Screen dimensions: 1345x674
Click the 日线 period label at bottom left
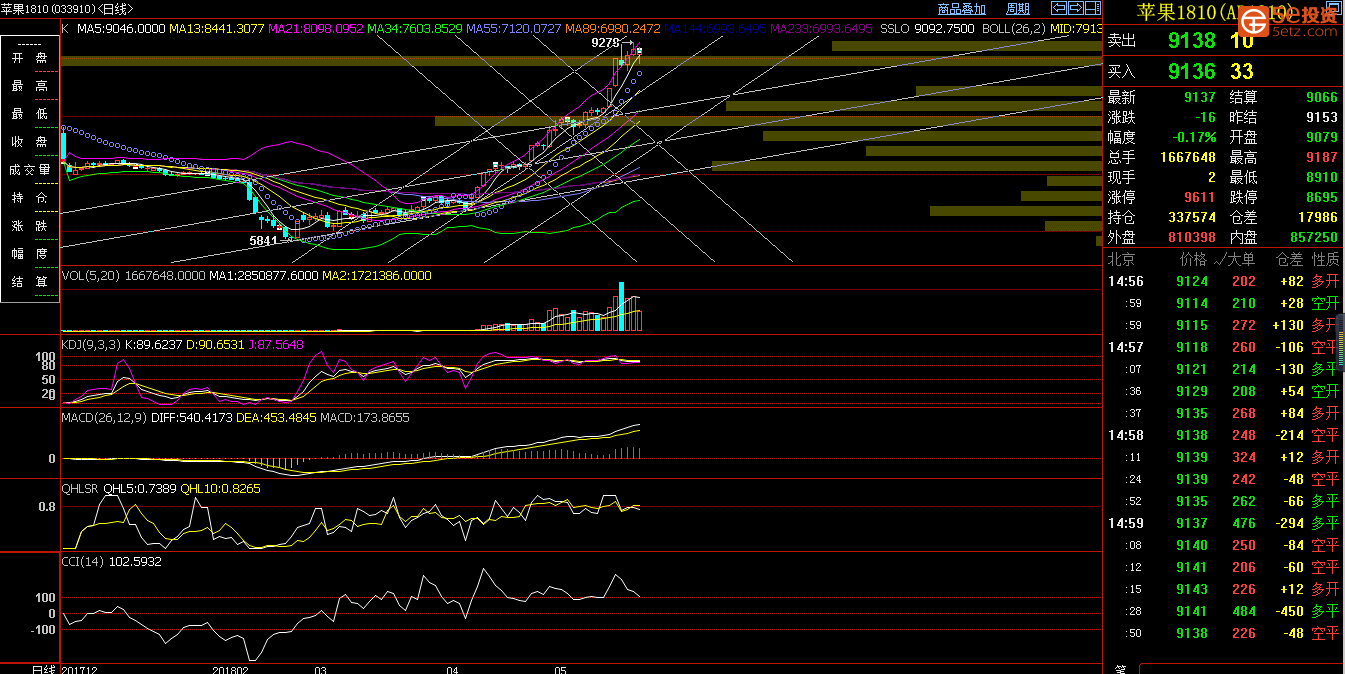coord(44,668)
